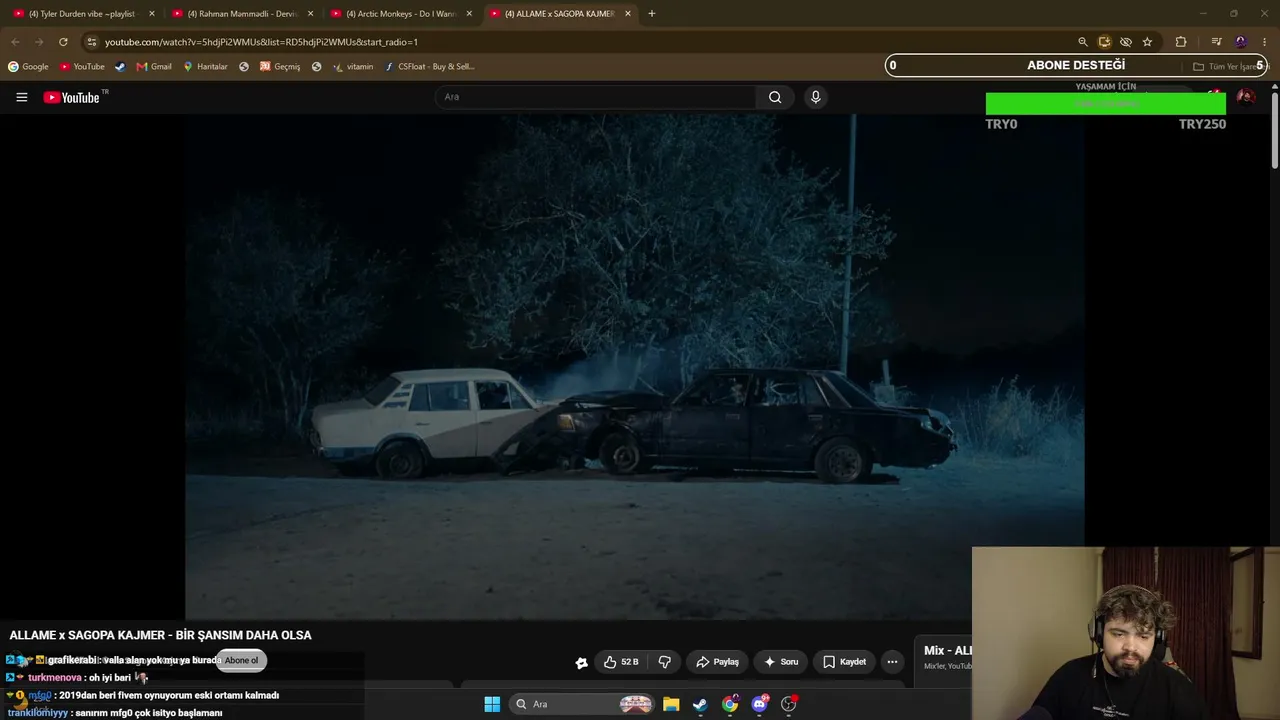
Task: Open Discord from the taskbar
Action: pos(760,704)
